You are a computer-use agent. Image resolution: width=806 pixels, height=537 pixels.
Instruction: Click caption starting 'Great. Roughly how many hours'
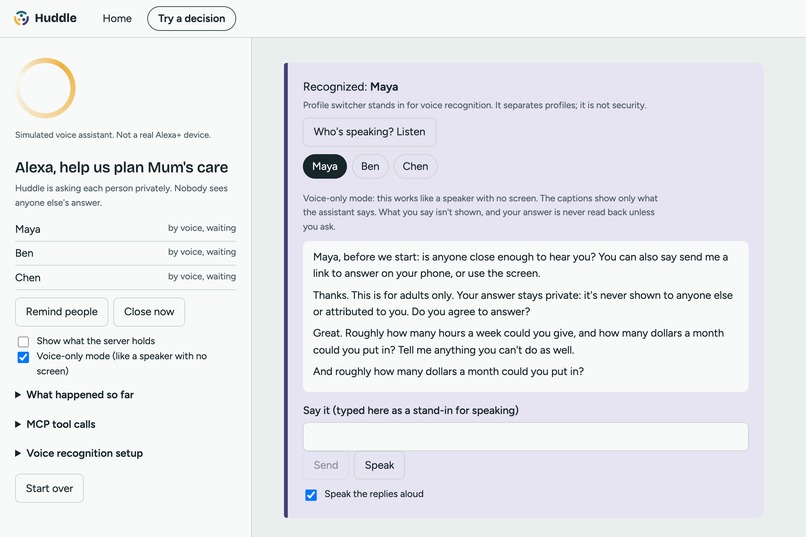(518, 342)
